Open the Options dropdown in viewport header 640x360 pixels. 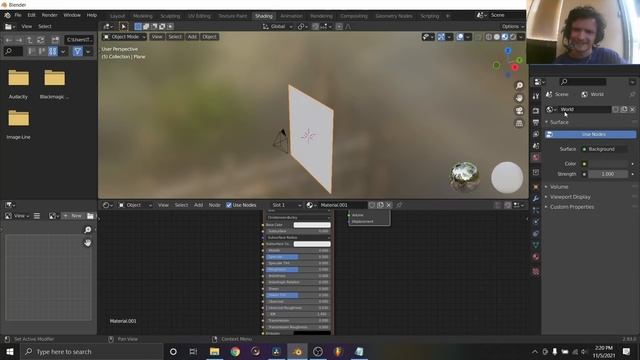click(513, 27)
